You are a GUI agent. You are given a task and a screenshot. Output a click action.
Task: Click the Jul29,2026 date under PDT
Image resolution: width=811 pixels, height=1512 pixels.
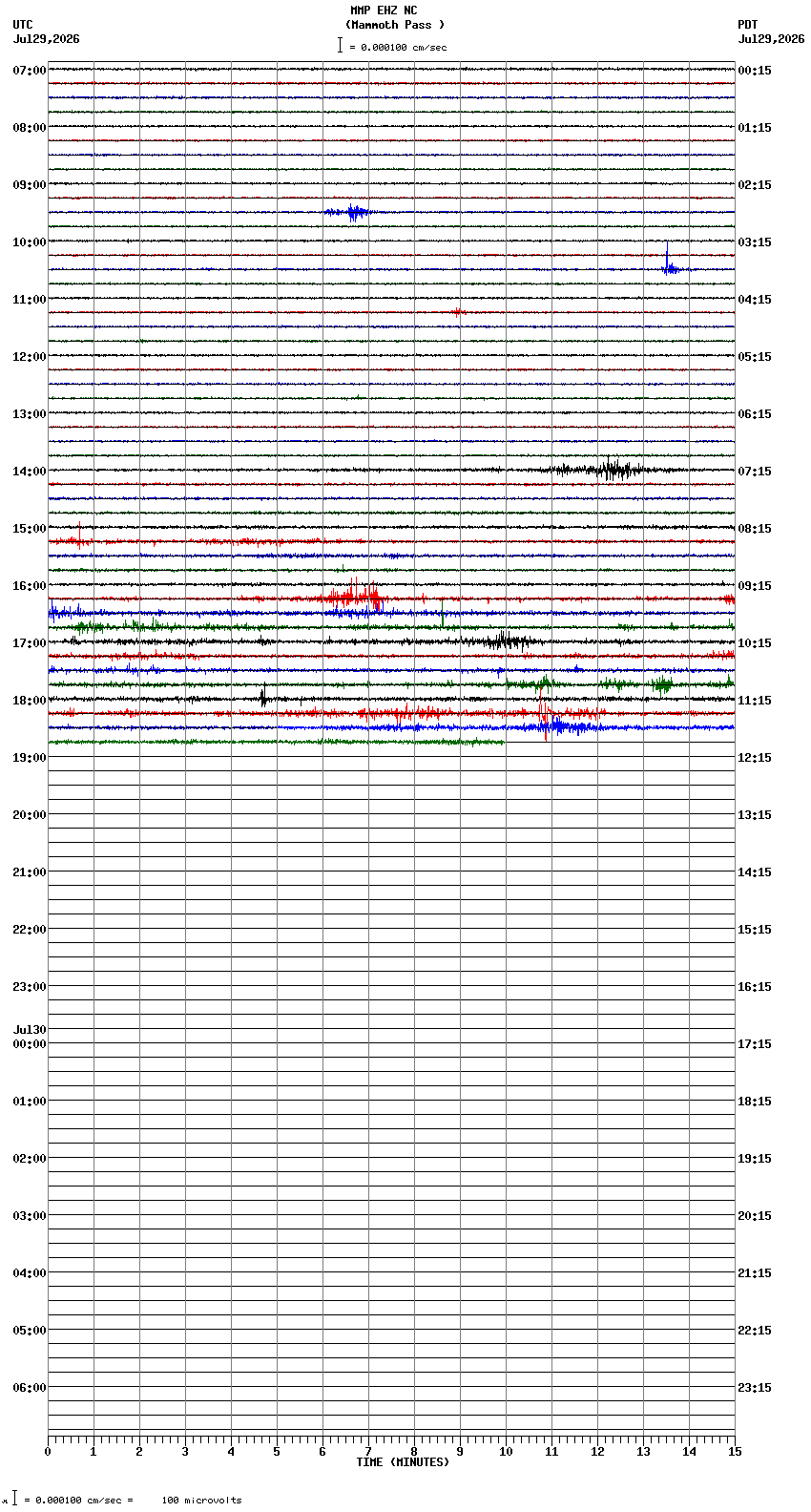[x=771, y=39]
